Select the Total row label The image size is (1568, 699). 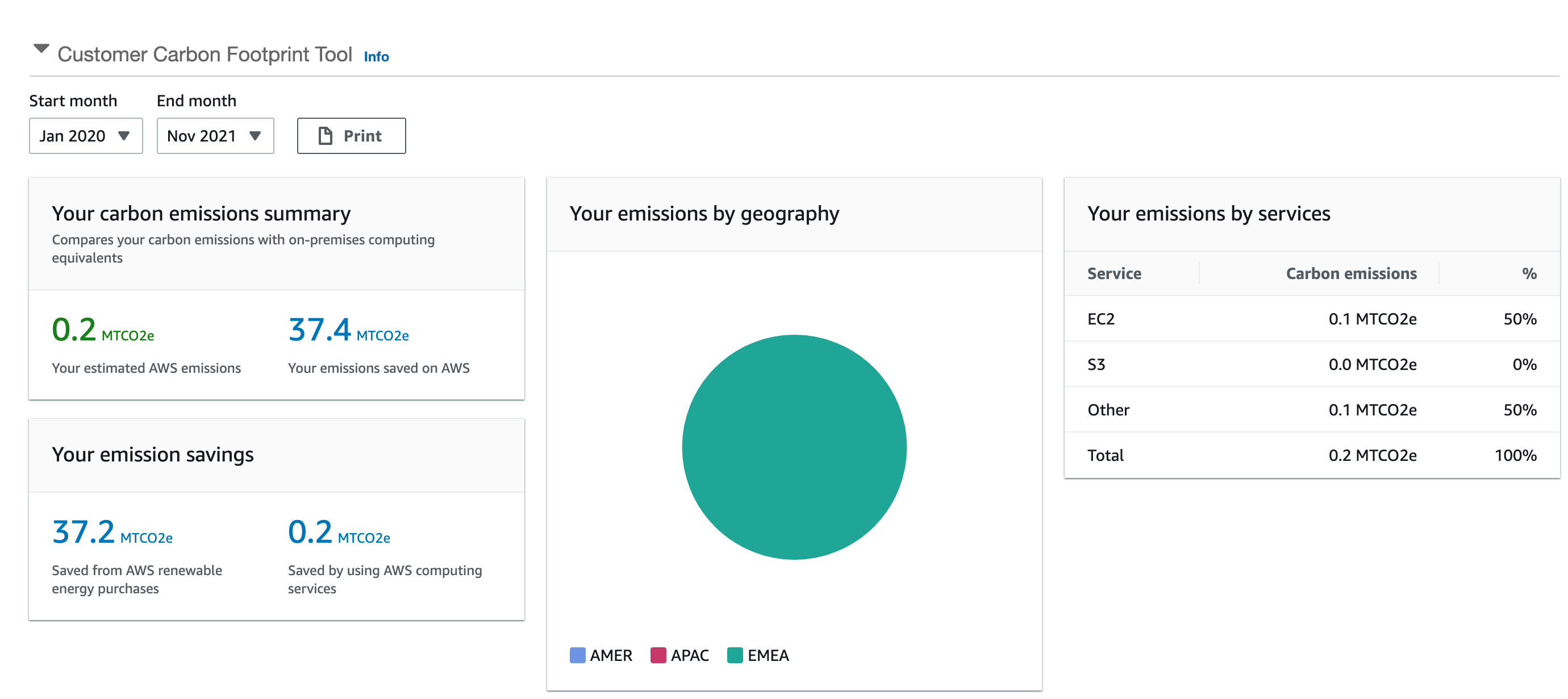(1106, 455)
